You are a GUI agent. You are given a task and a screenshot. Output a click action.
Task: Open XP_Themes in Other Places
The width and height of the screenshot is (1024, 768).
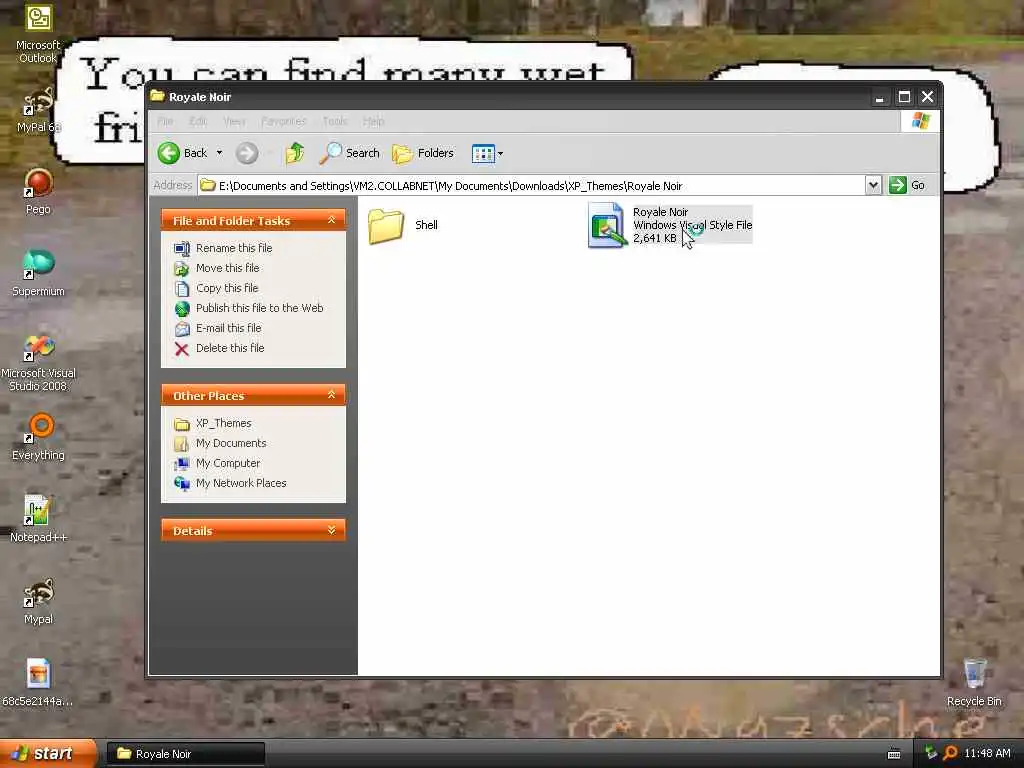point(223,423)
